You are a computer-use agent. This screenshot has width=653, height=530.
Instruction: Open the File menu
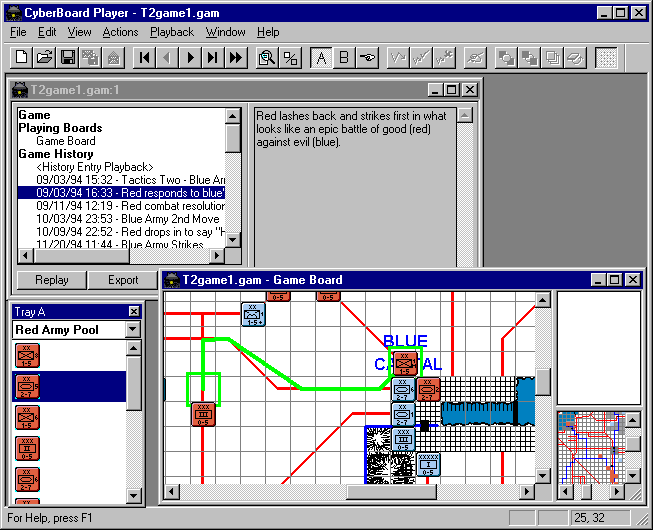[18, 32]
